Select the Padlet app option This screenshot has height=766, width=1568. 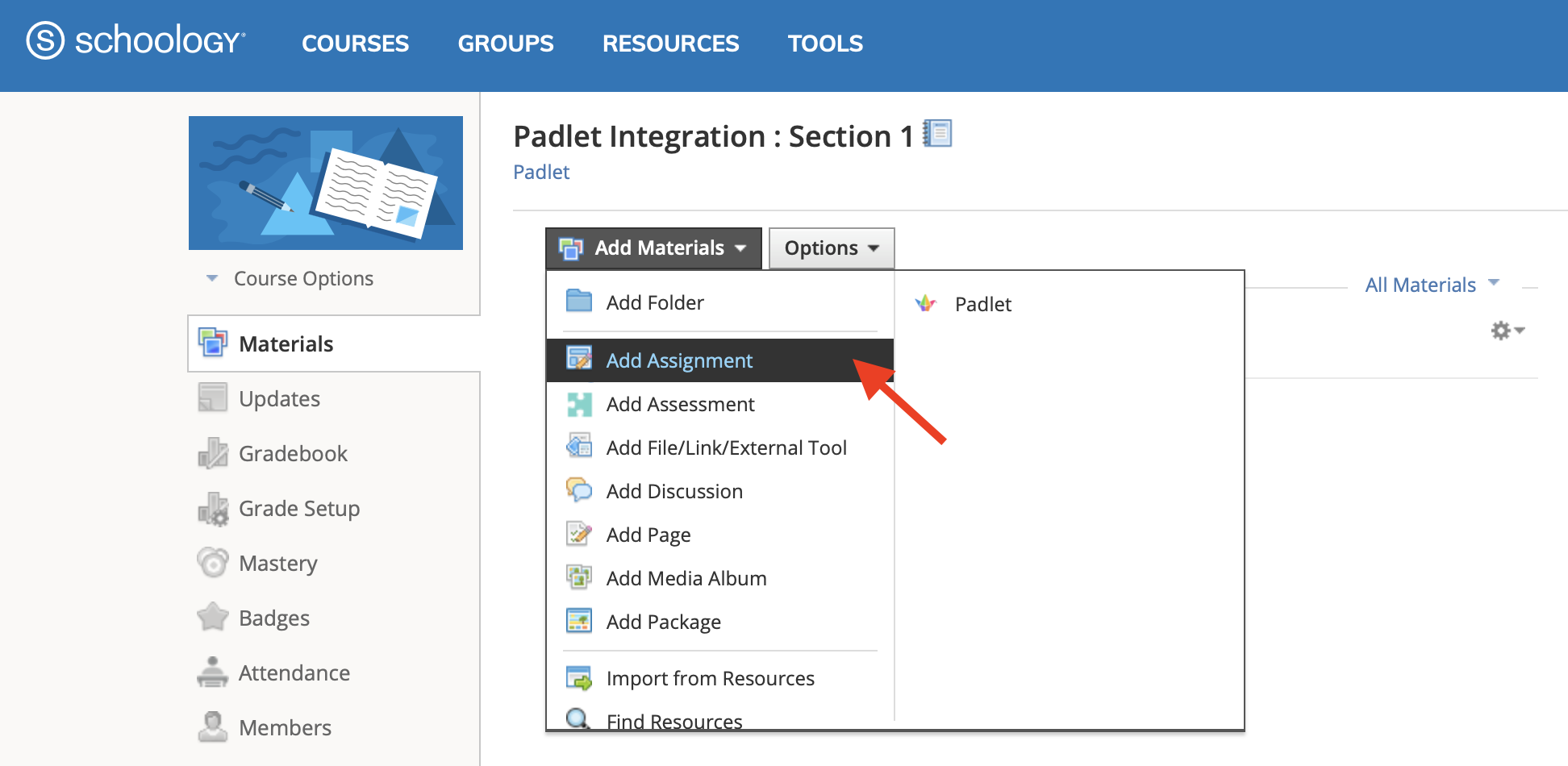(983, 304)
